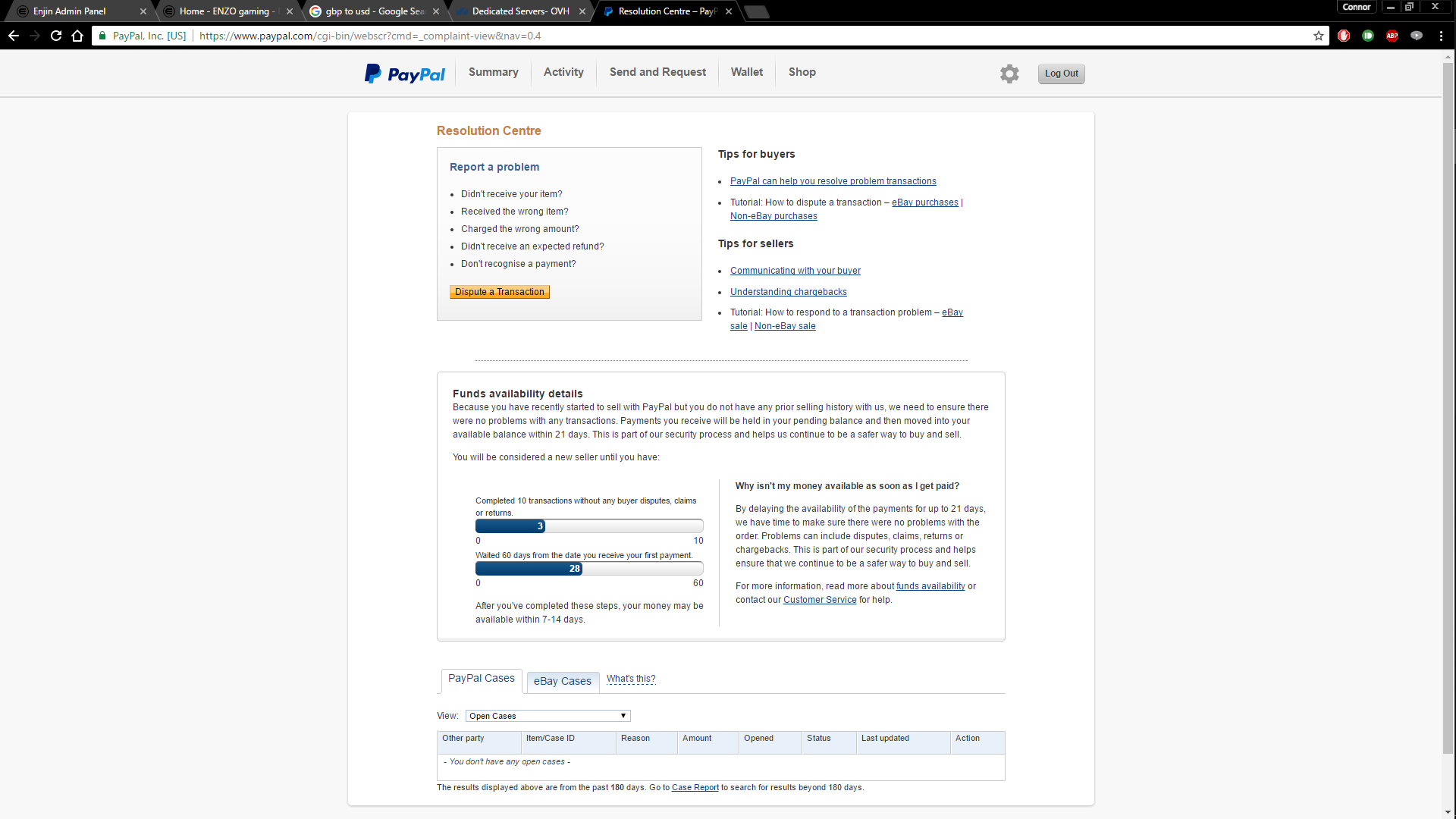Open the Summary menu
The image size is (1456, 819).
point(494,72)
